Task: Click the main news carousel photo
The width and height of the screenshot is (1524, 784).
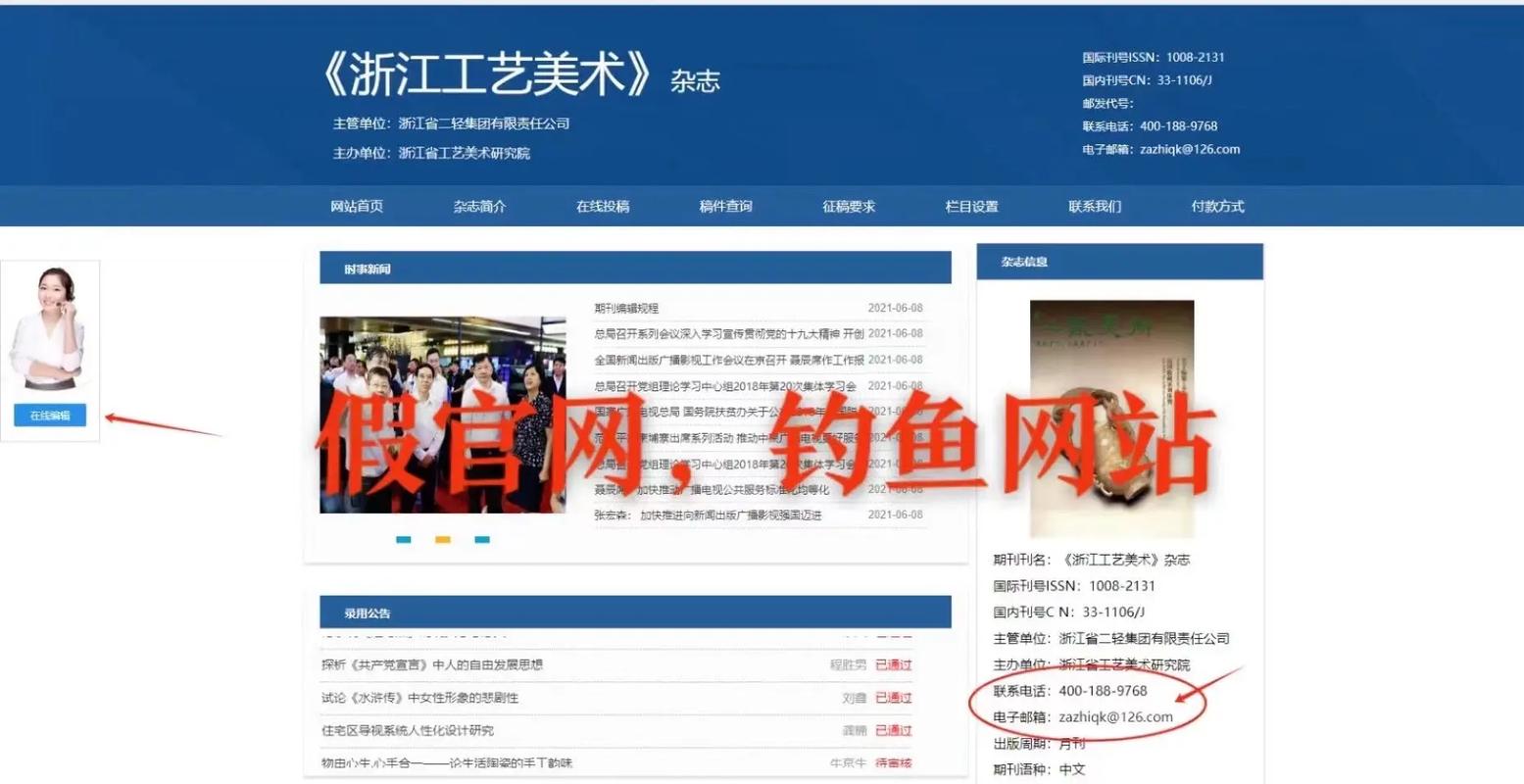Action: click(x=442, y=416)
